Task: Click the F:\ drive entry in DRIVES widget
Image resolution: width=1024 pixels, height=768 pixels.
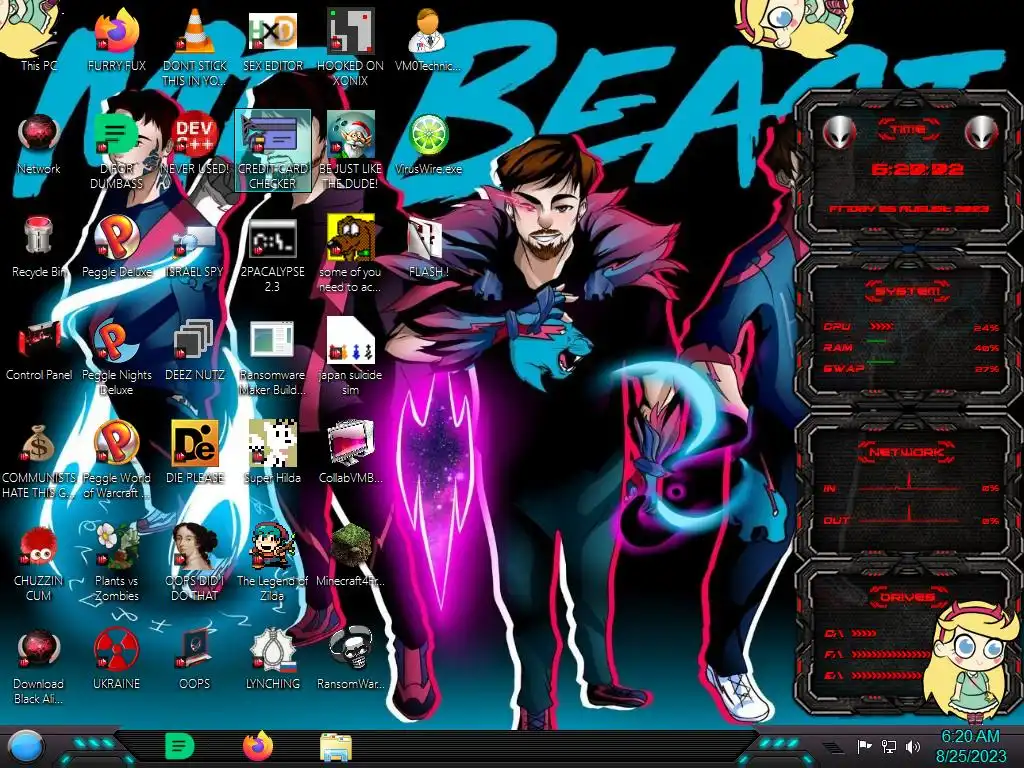Action: pos(876,654)
